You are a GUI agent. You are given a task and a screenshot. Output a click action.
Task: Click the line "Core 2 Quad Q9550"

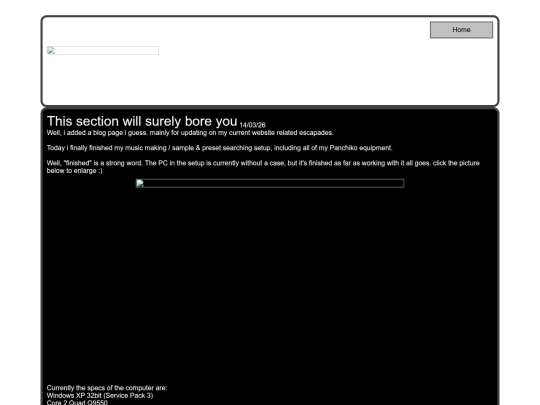click(77, 402)
